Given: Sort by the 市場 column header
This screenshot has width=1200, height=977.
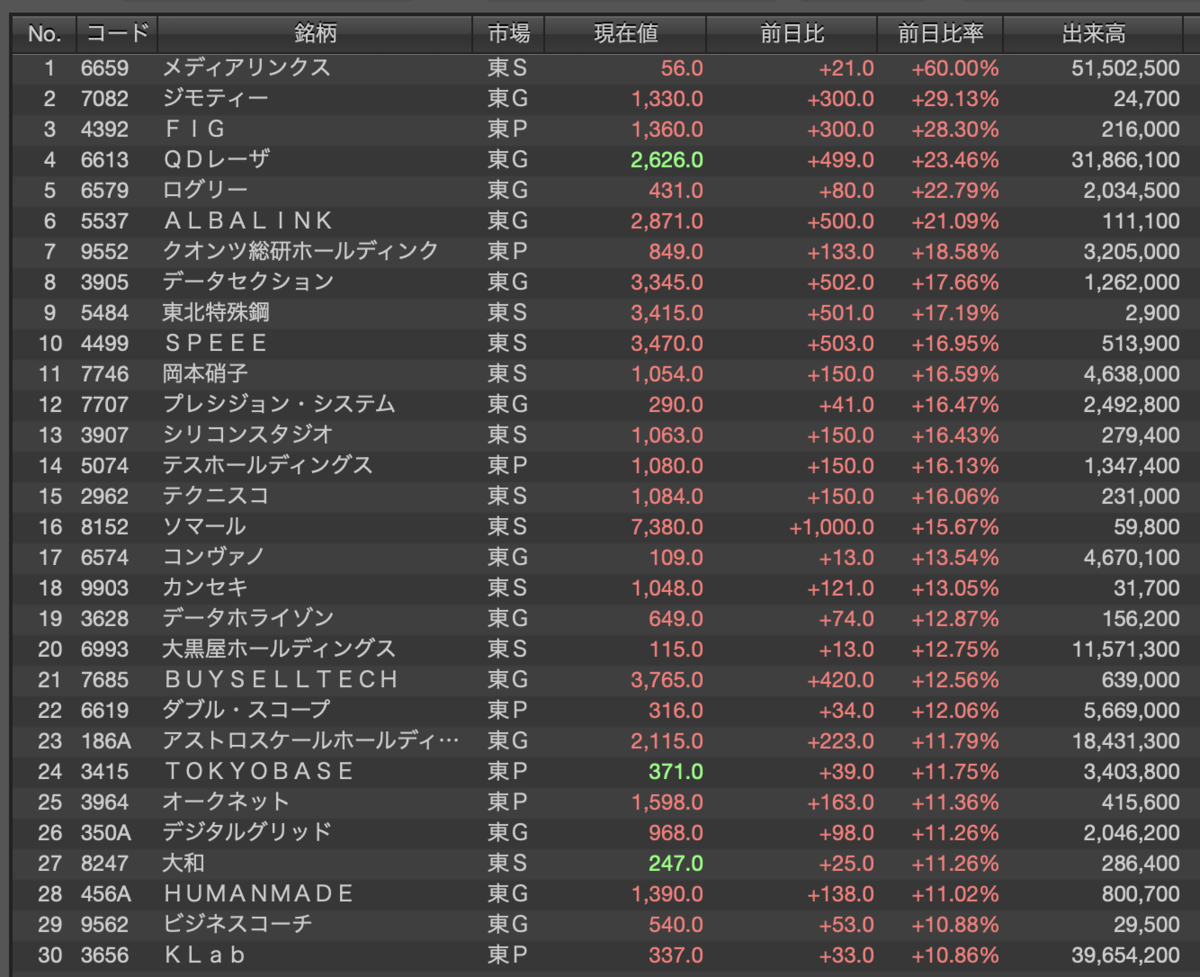Looking at the screenshot, I should pyautogui.click(x=509, y=34).
